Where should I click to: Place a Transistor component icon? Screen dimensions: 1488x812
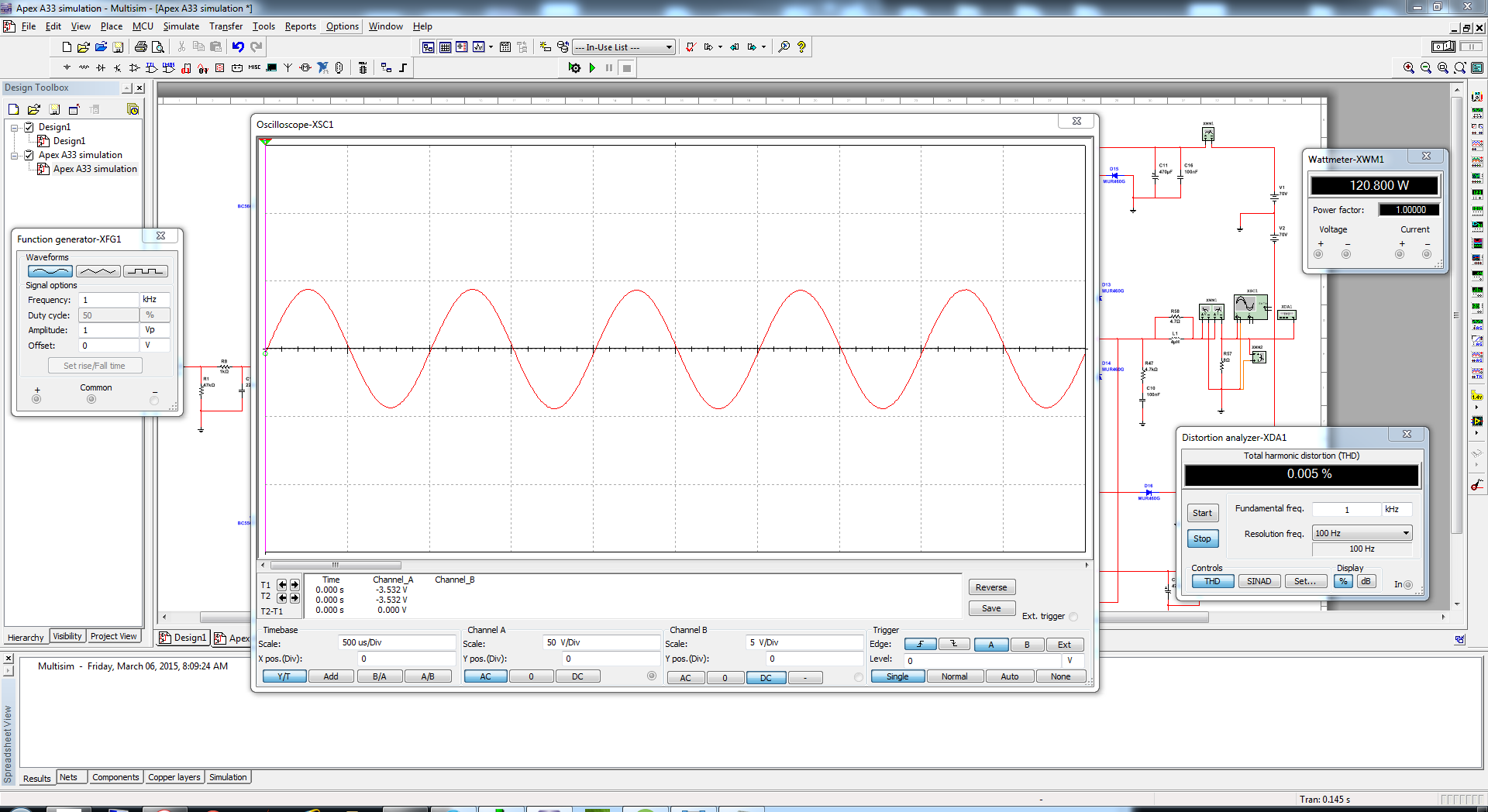(118, 68)
